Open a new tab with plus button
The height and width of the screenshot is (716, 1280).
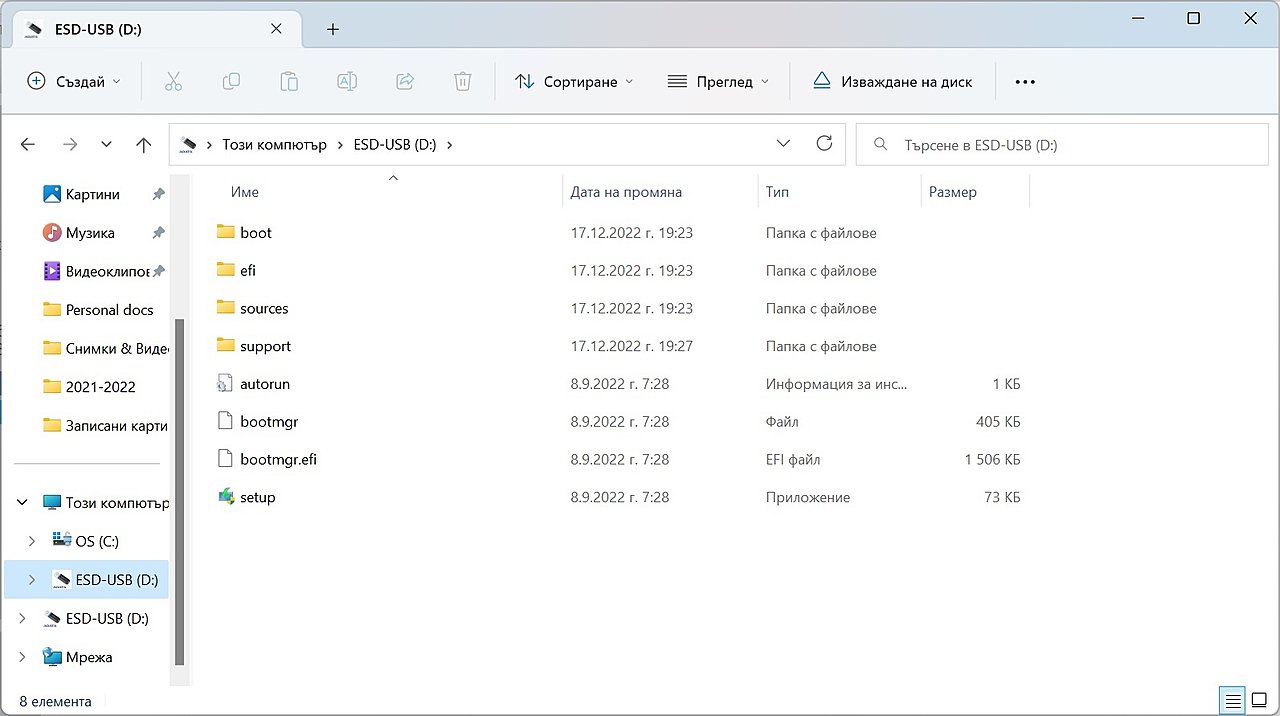333,29
